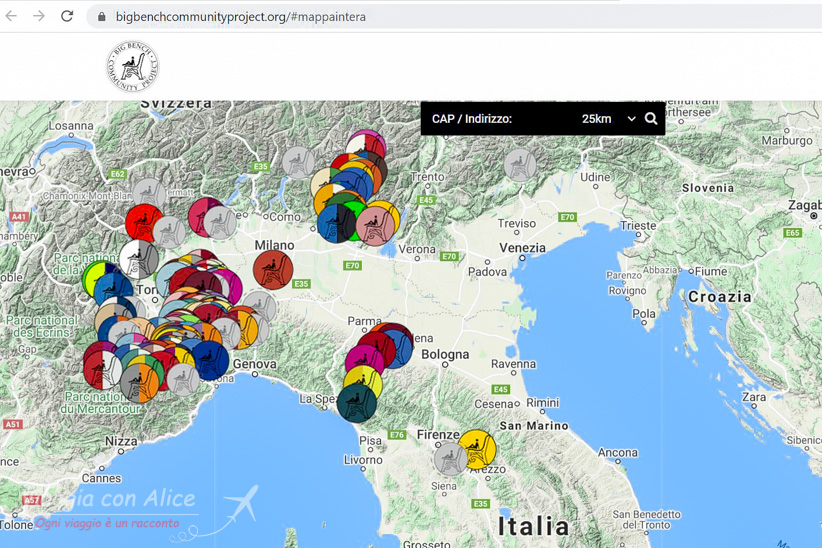The height and width of the screenshot is (548, 822).
Task: Click the Venezia city label
Action: point(522,248)
